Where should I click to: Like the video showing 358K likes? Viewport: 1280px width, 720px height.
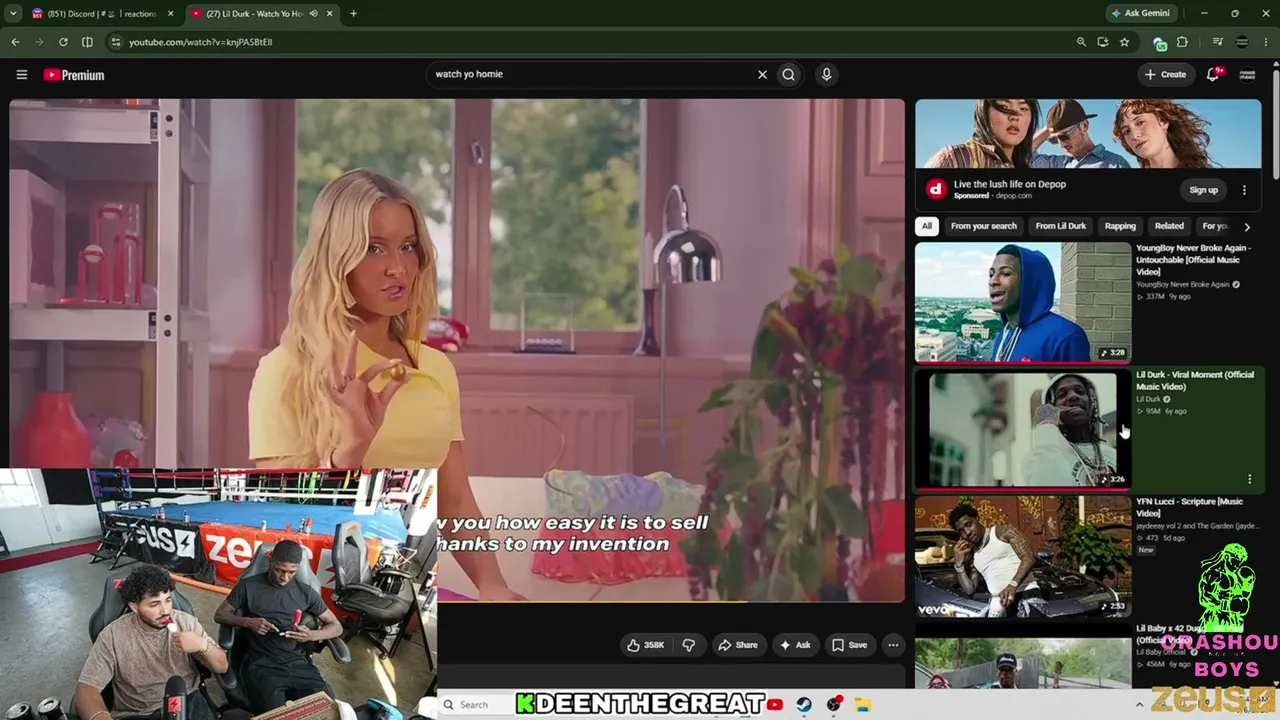tap(645, 645)
